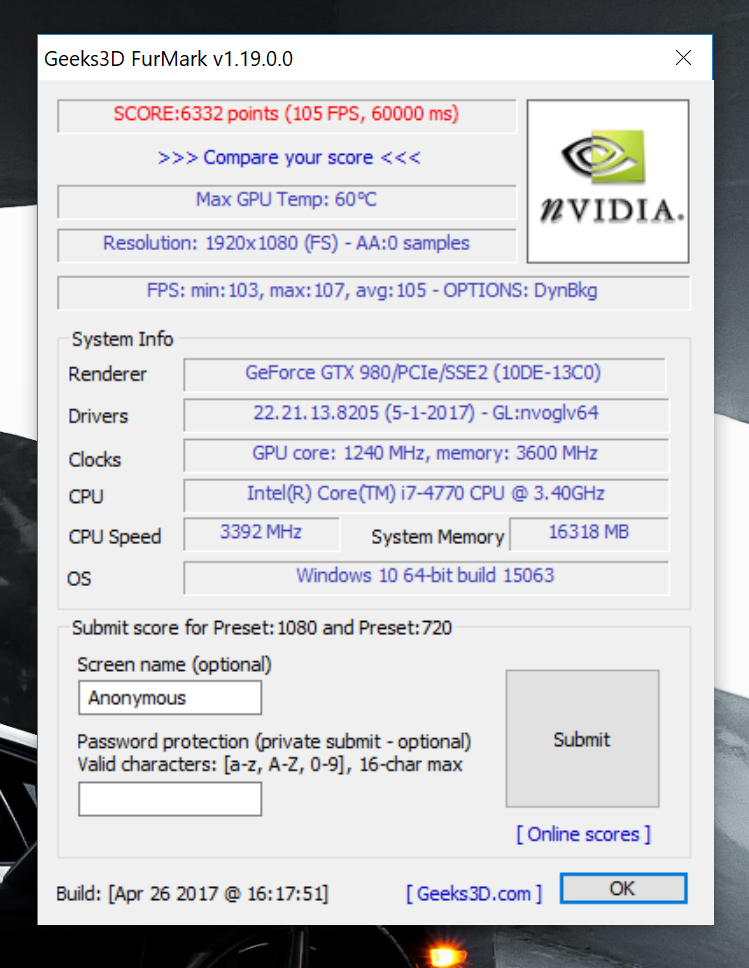This screenshot has height=968, width=749.
Task: Click the Submit score for Preset heading
Action: pos(262,627)
